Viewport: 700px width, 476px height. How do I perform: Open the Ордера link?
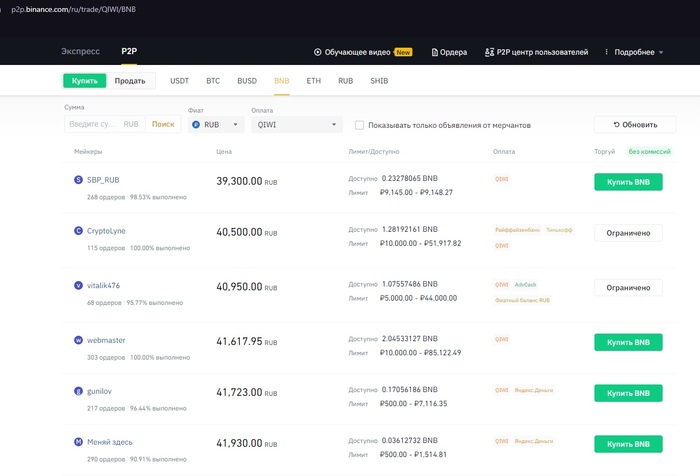[453, 52]
